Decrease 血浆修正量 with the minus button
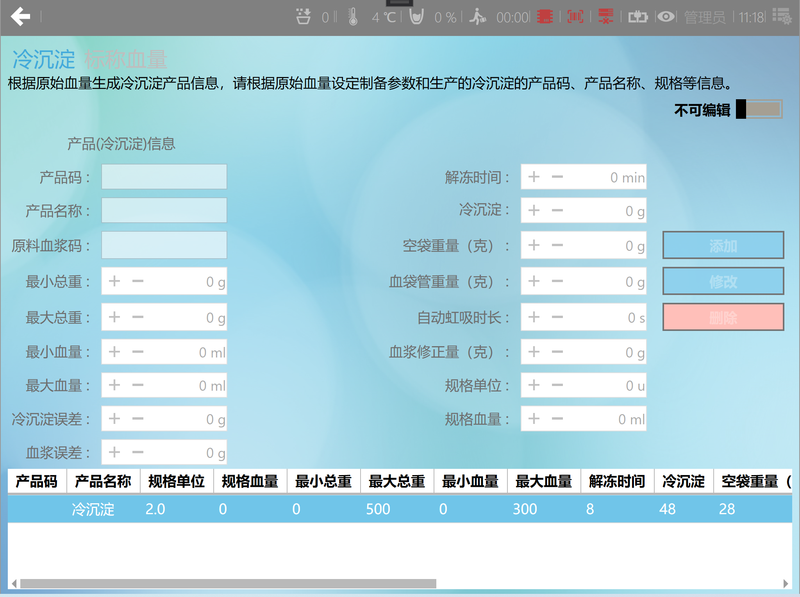 click(557, 352)
